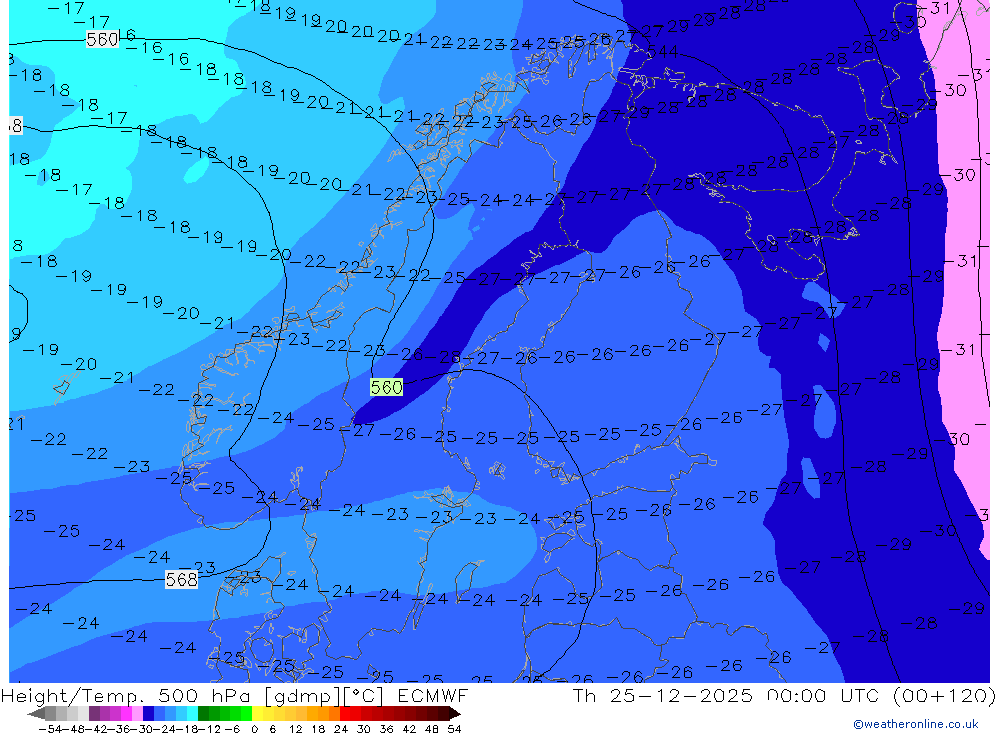
Task: Click the gray left arrow of the color scale
Action: [x=36, y=714]
